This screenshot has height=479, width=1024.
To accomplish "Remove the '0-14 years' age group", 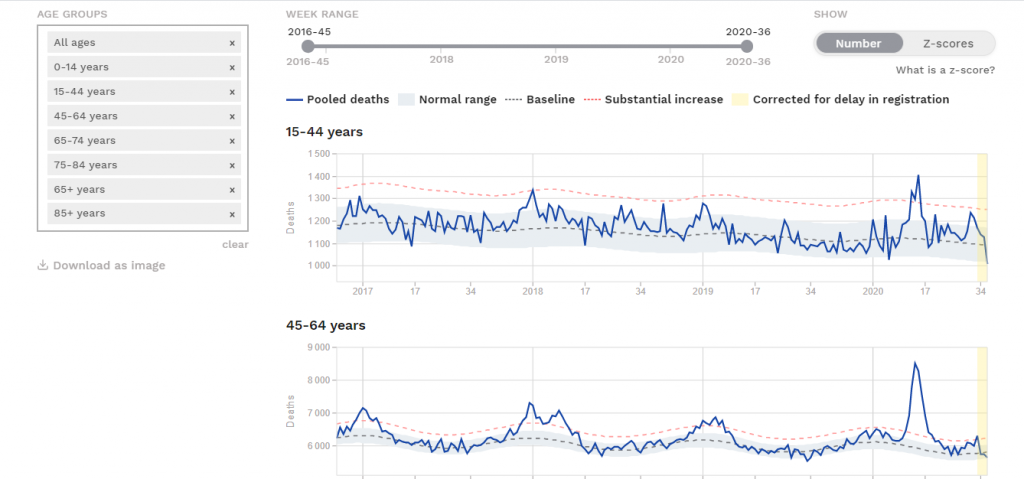I will 232,67.
